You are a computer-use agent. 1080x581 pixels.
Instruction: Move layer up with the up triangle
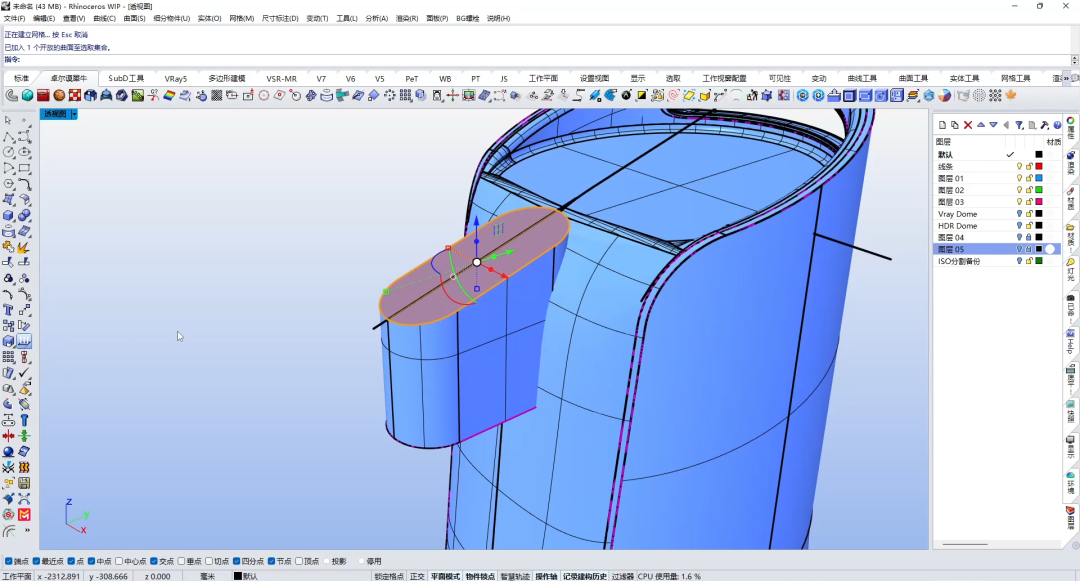coord(981,125)
